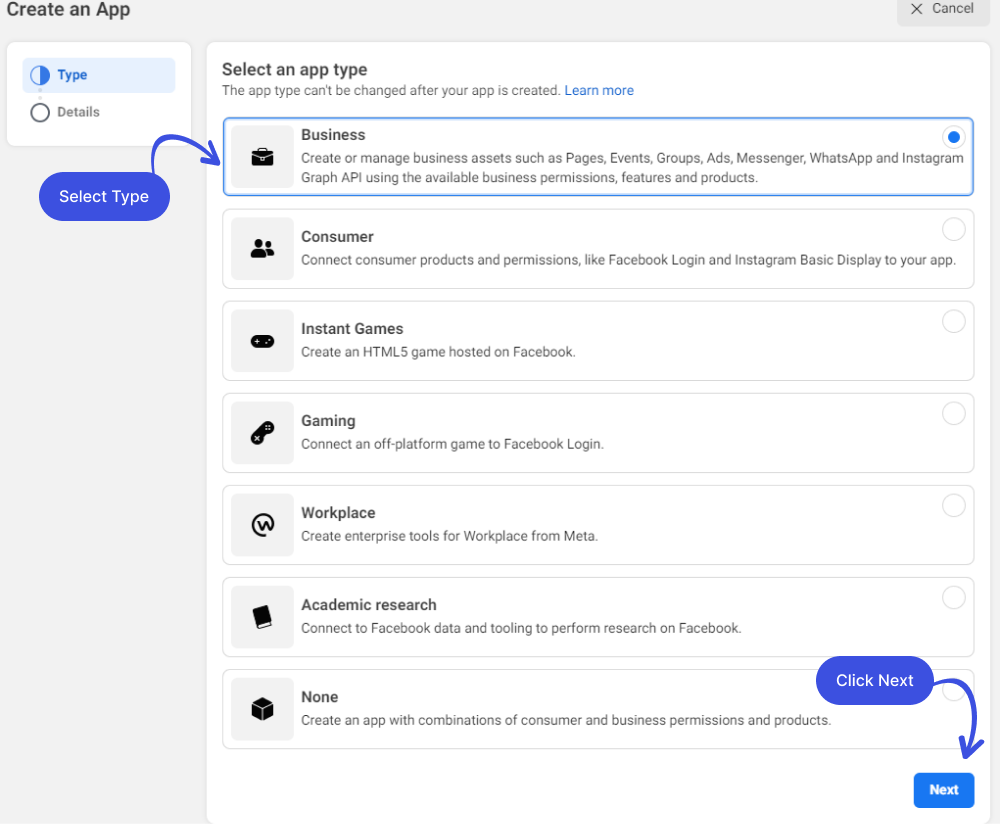The image size is (1000, 824).
Task: Cancel the app creation
Action: coord(943,9)
